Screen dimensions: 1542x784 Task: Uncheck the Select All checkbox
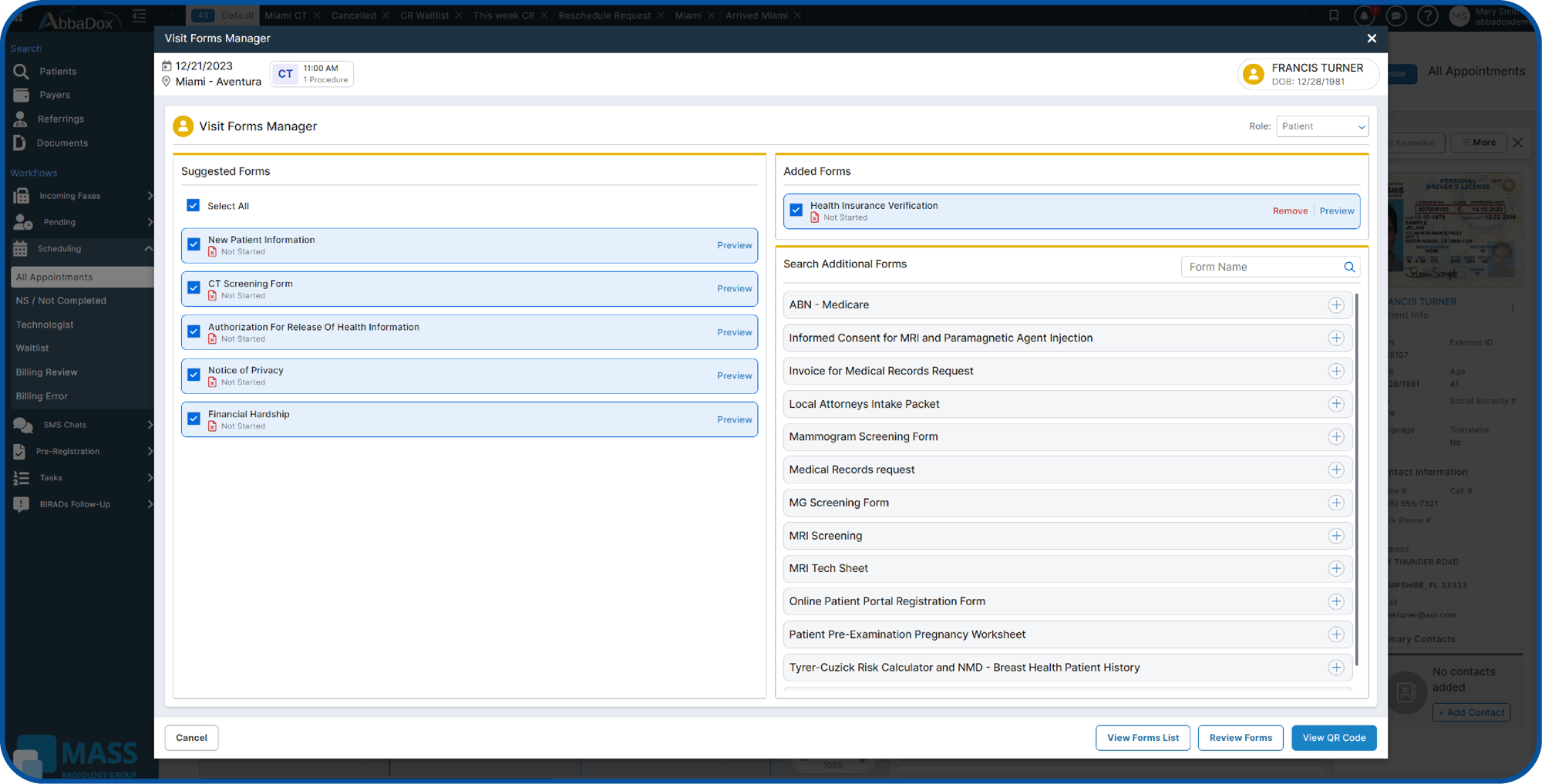[194, 206]
